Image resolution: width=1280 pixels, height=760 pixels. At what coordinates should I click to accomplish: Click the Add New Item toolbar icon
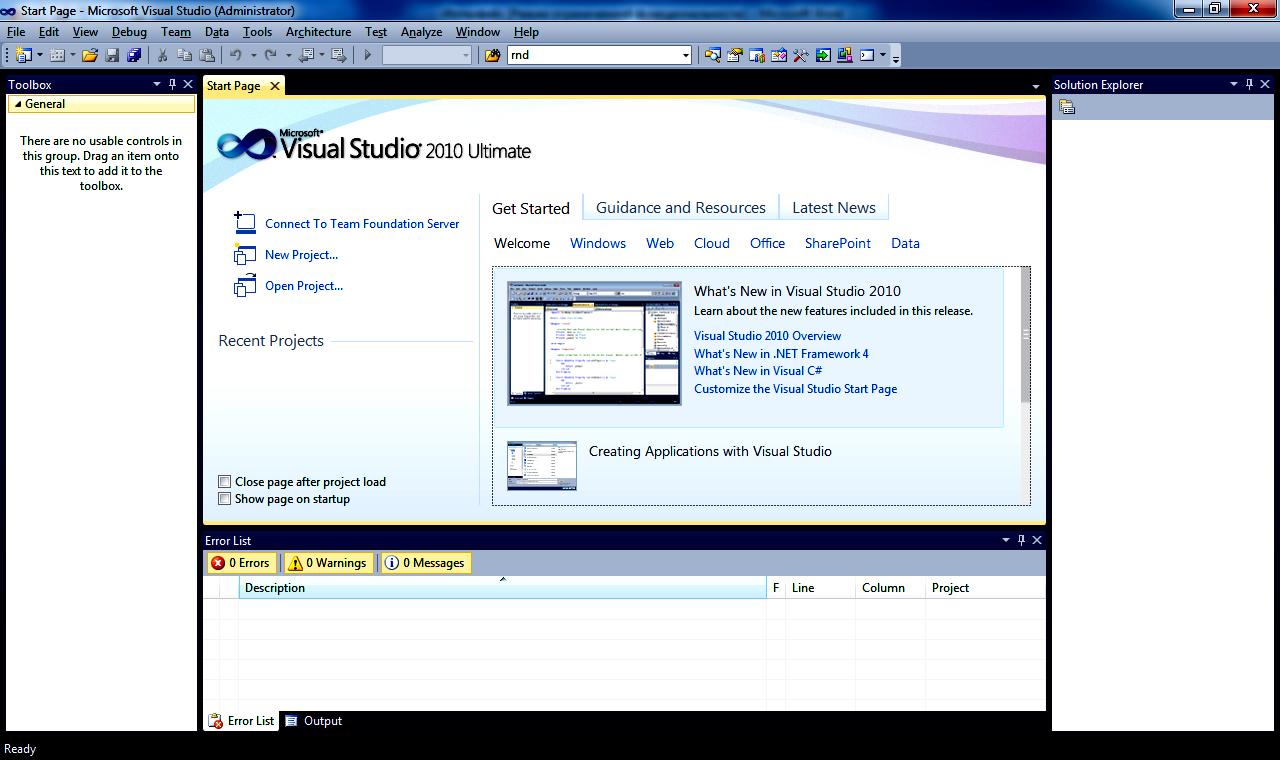[57, 55]
